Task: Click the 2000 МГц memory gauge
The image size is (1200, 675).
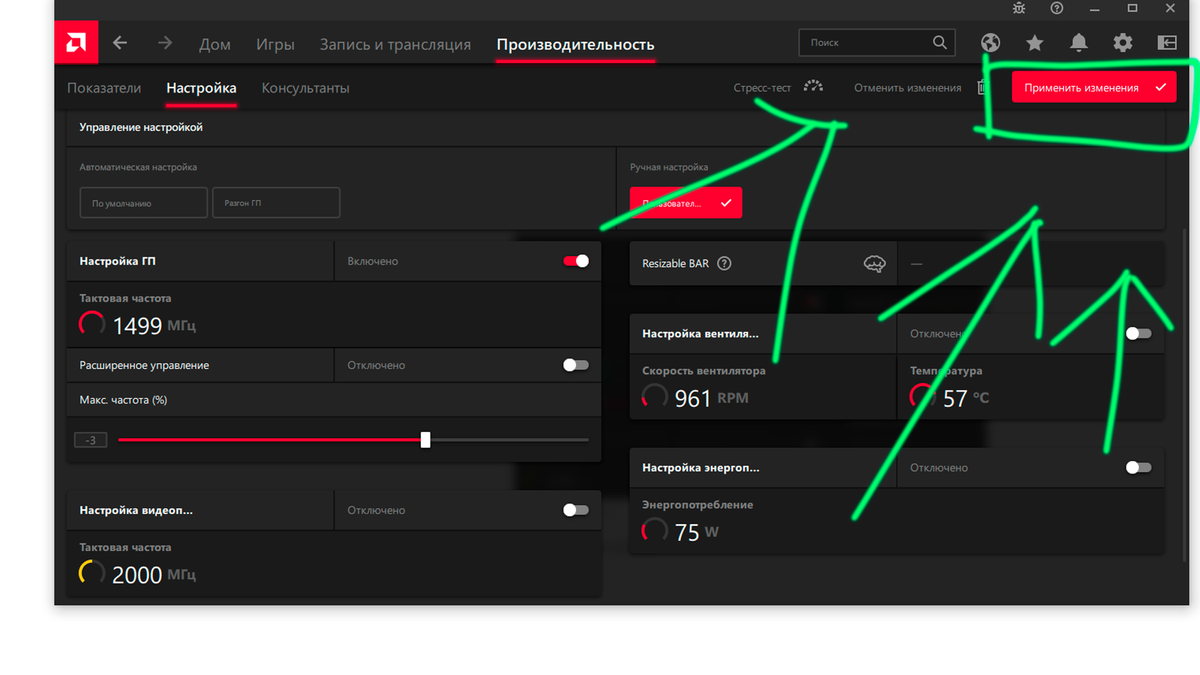Action: click(x=92, y=573)
